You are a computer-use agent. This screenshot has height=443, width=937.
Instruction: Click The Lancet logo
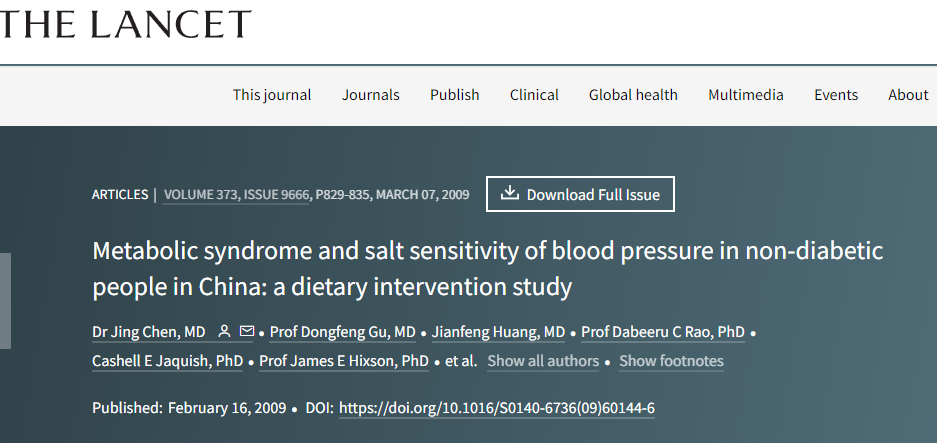(125, 25)
